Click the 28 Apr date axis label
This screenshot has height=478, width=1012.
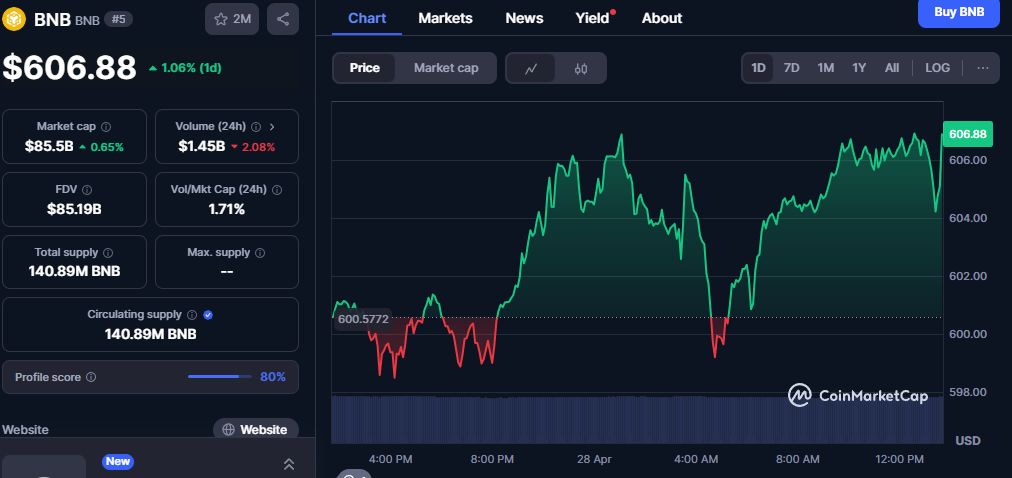pyautogui.click(x=594, y=459)
